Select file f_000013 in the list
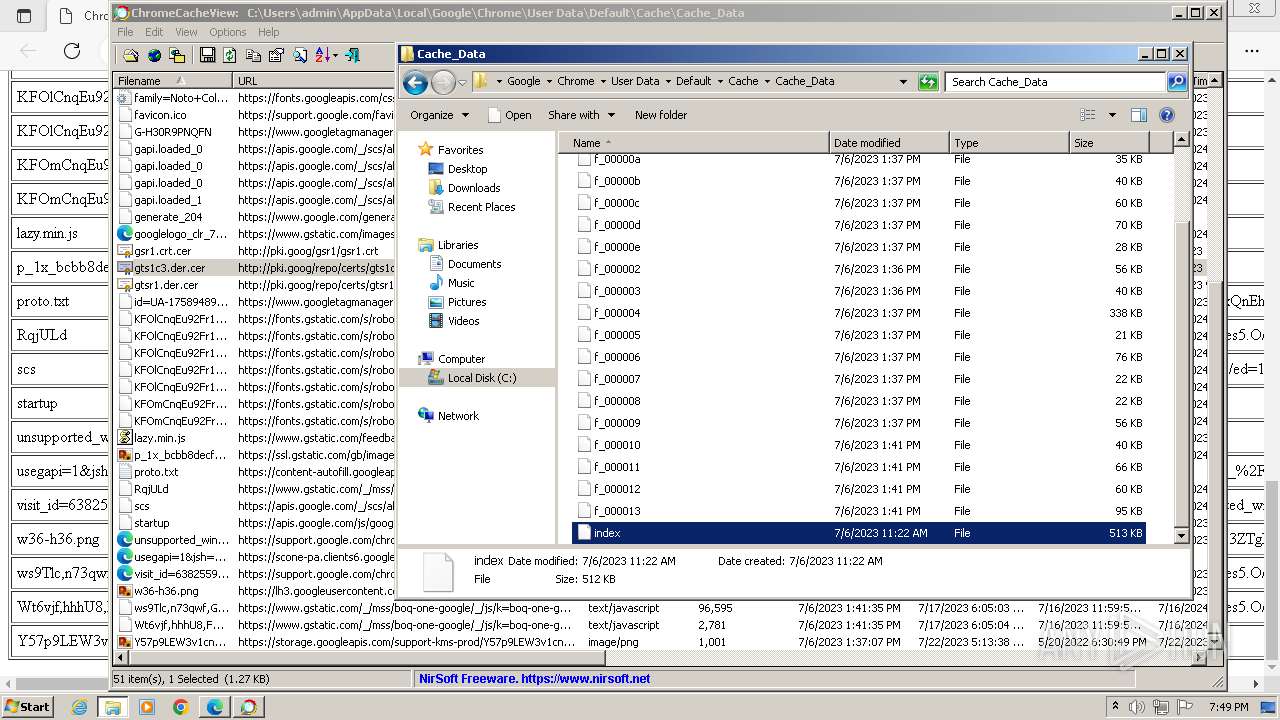This screenshot has height=720, width=1280. click(860, 511)
